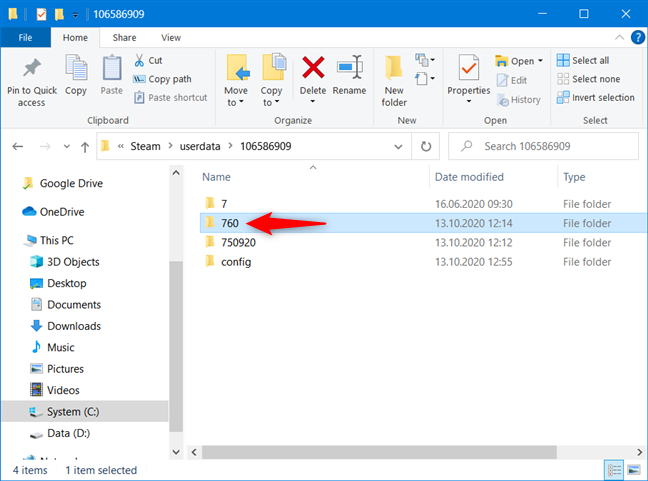
Task: Expand the address bar history dropdown
Action: (399, 146)
